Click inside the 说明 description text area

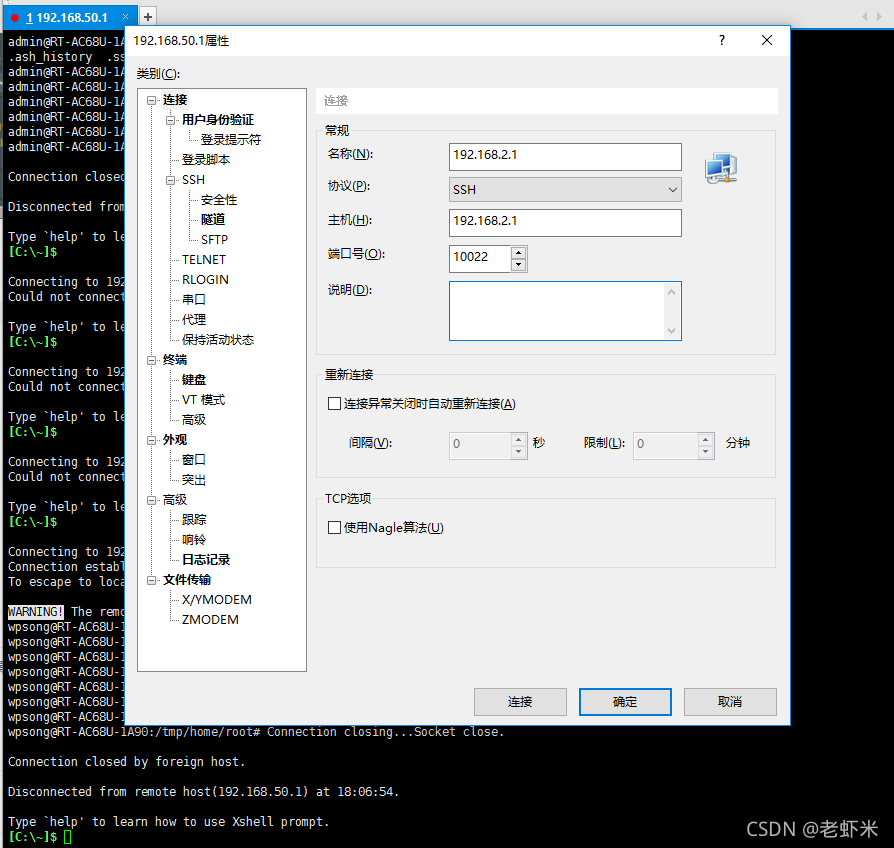click(x=558, y=311)
